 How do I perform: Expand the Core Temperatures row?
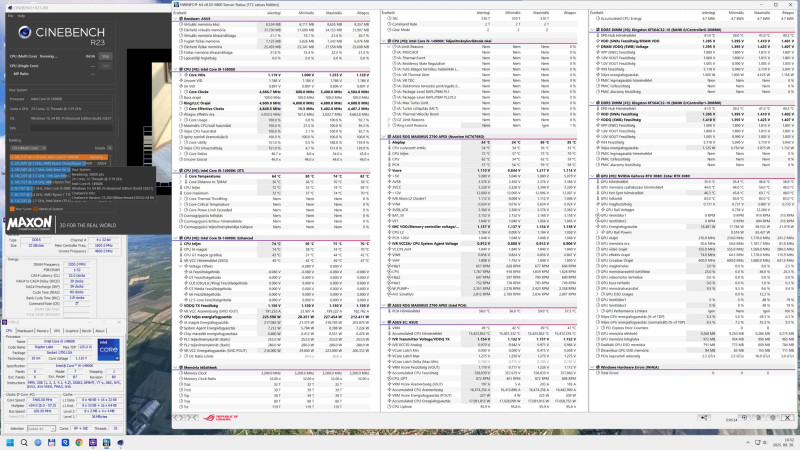181,176
